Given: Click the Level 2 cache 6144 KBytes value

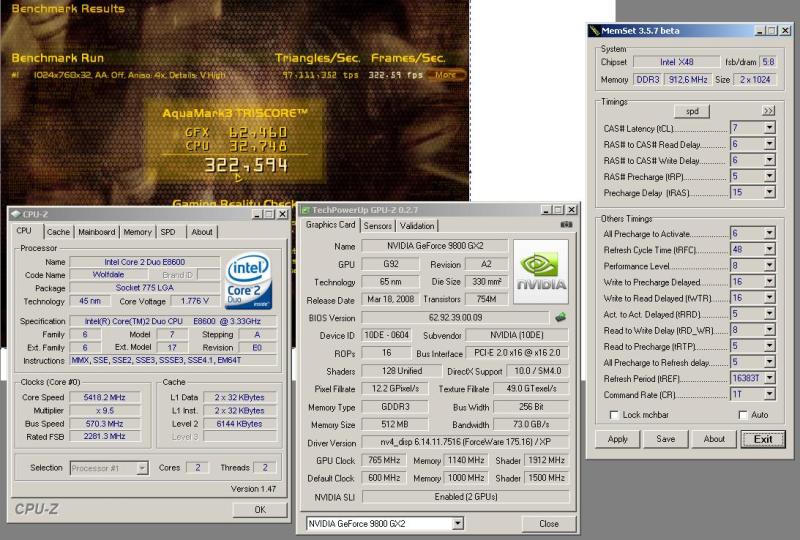Looking at the screenshot, I should (x=239, y=424).
